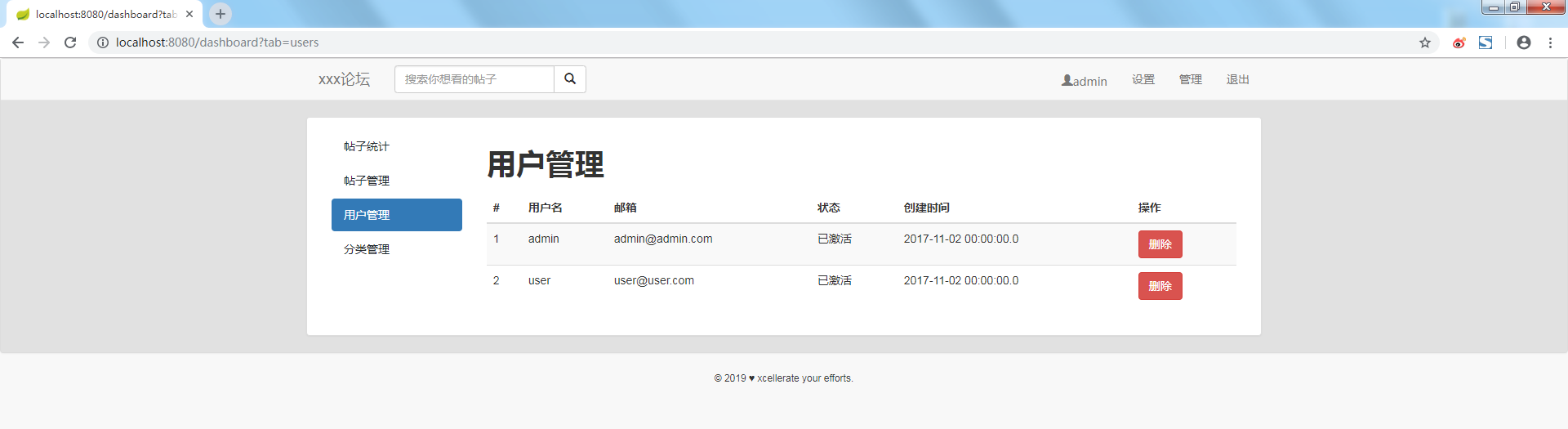Click 退出 to log out
This screenshot has height=429, width=1568.
click(x=1238, y=79)
